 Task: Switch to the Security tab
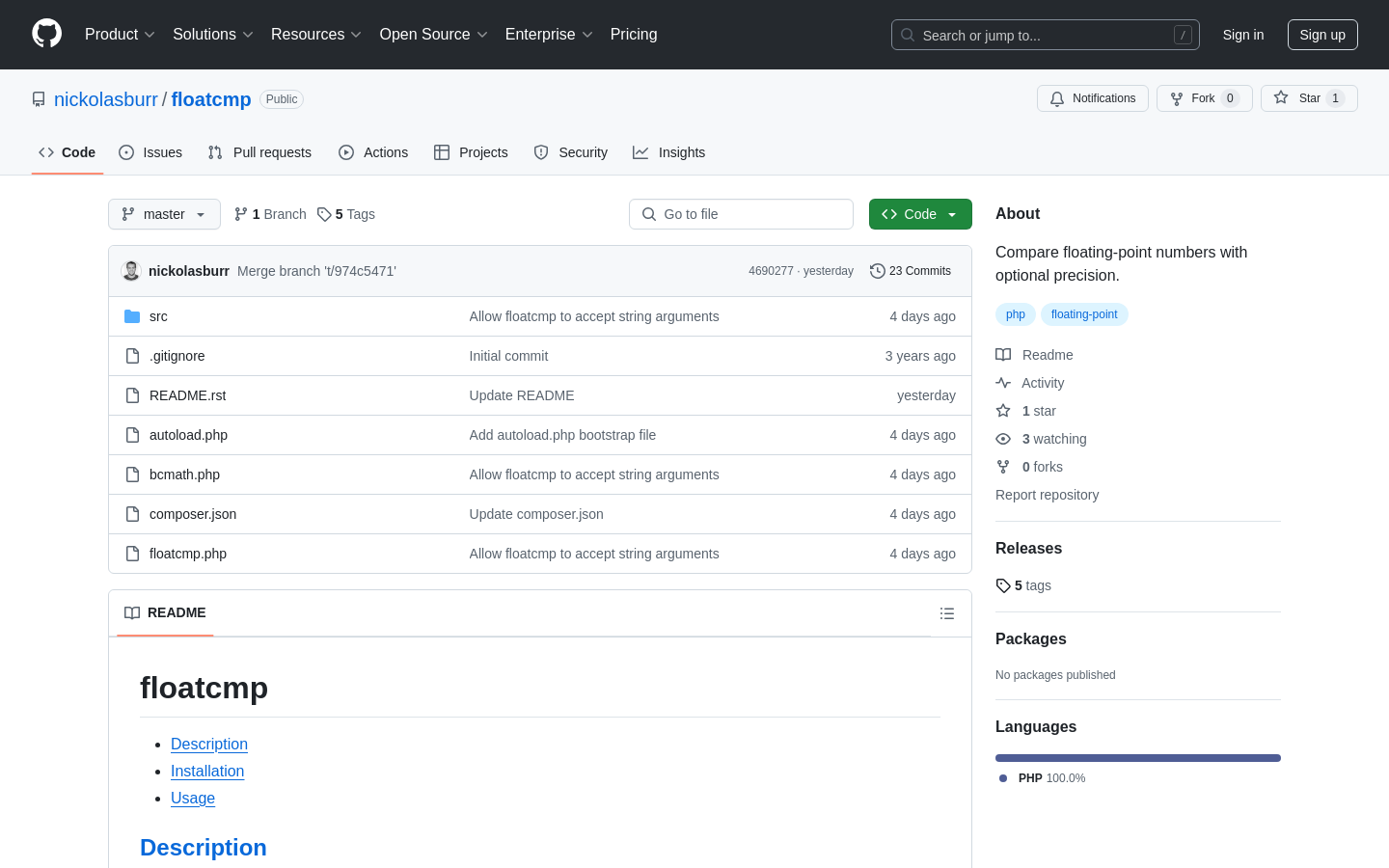pyautogui.click(x=571, y=152)
